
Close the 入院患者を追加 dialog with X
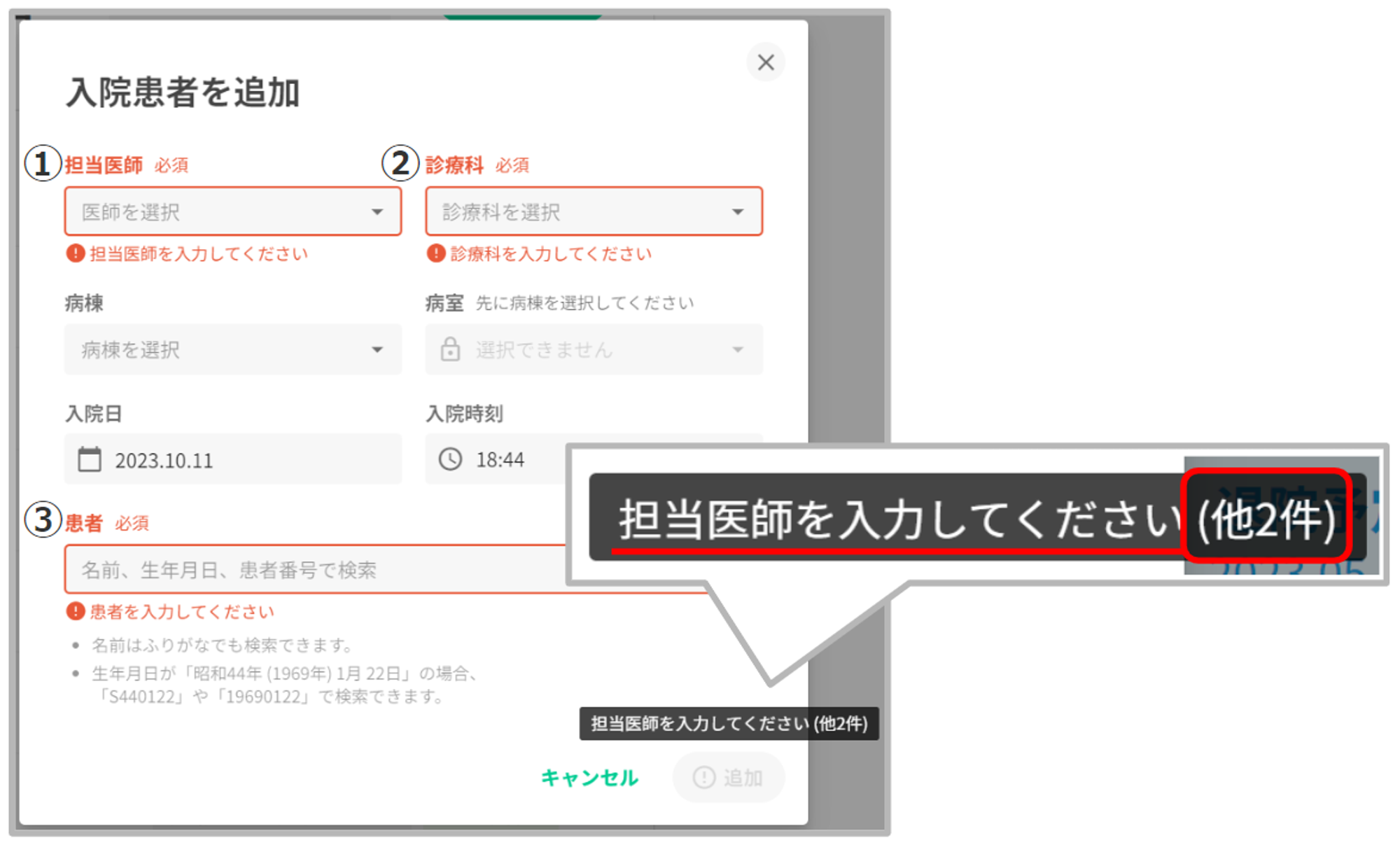click(765, 62)
